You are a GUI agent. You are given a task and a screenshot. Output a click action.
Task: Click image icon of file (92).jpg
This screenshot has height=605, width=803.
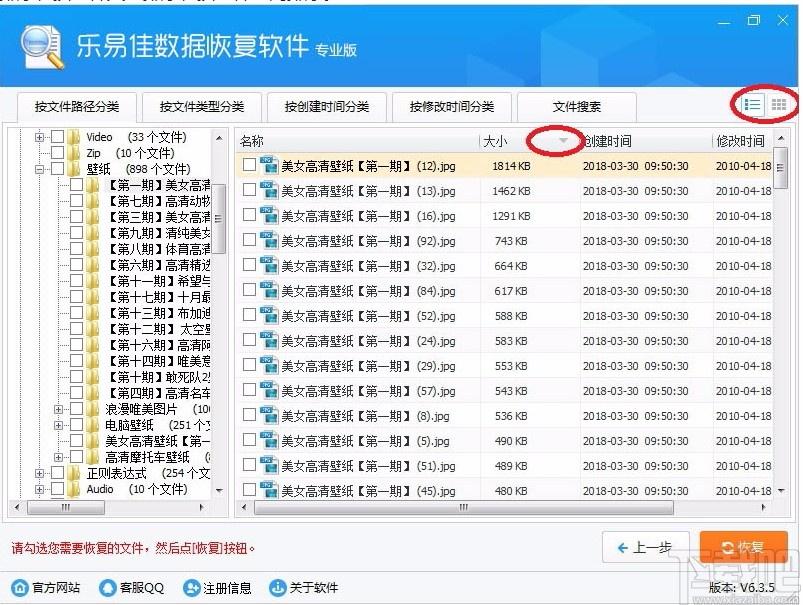point(268,241)
